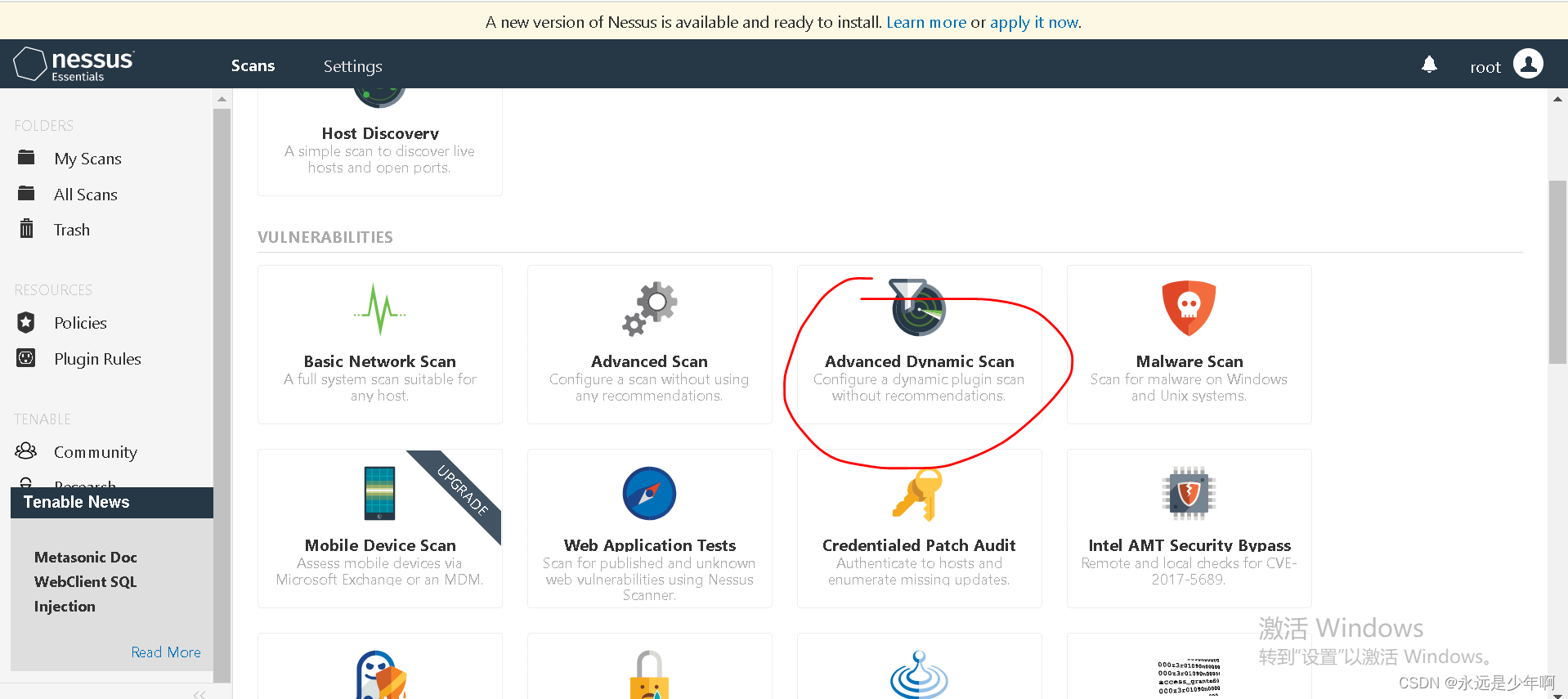This screenshot has width=1568, height=699.
Task: Select the blue ripple template icon
Action: [x=919, y=674]
